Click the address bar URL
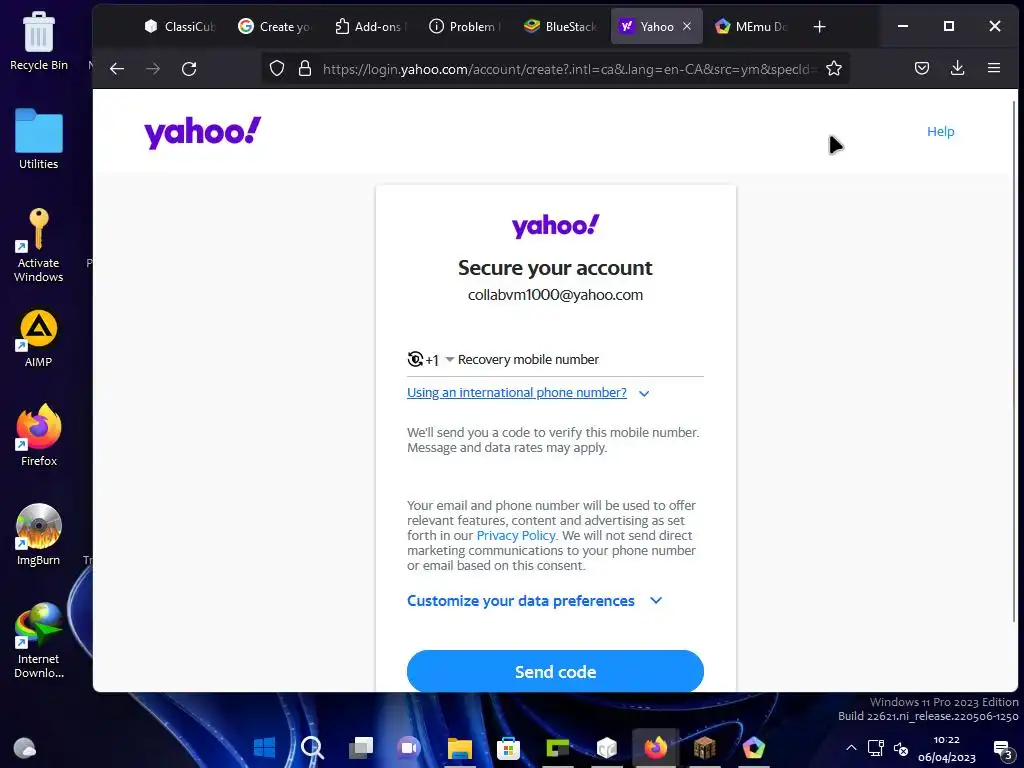The width and height of the screenshot is (1024, 768). click(x=568, y=69)
